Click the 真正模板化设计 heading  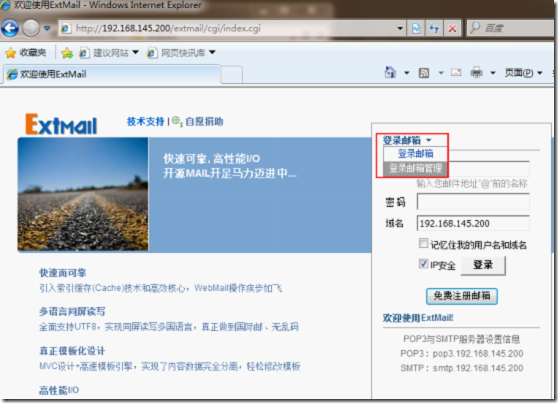point(72,351)
